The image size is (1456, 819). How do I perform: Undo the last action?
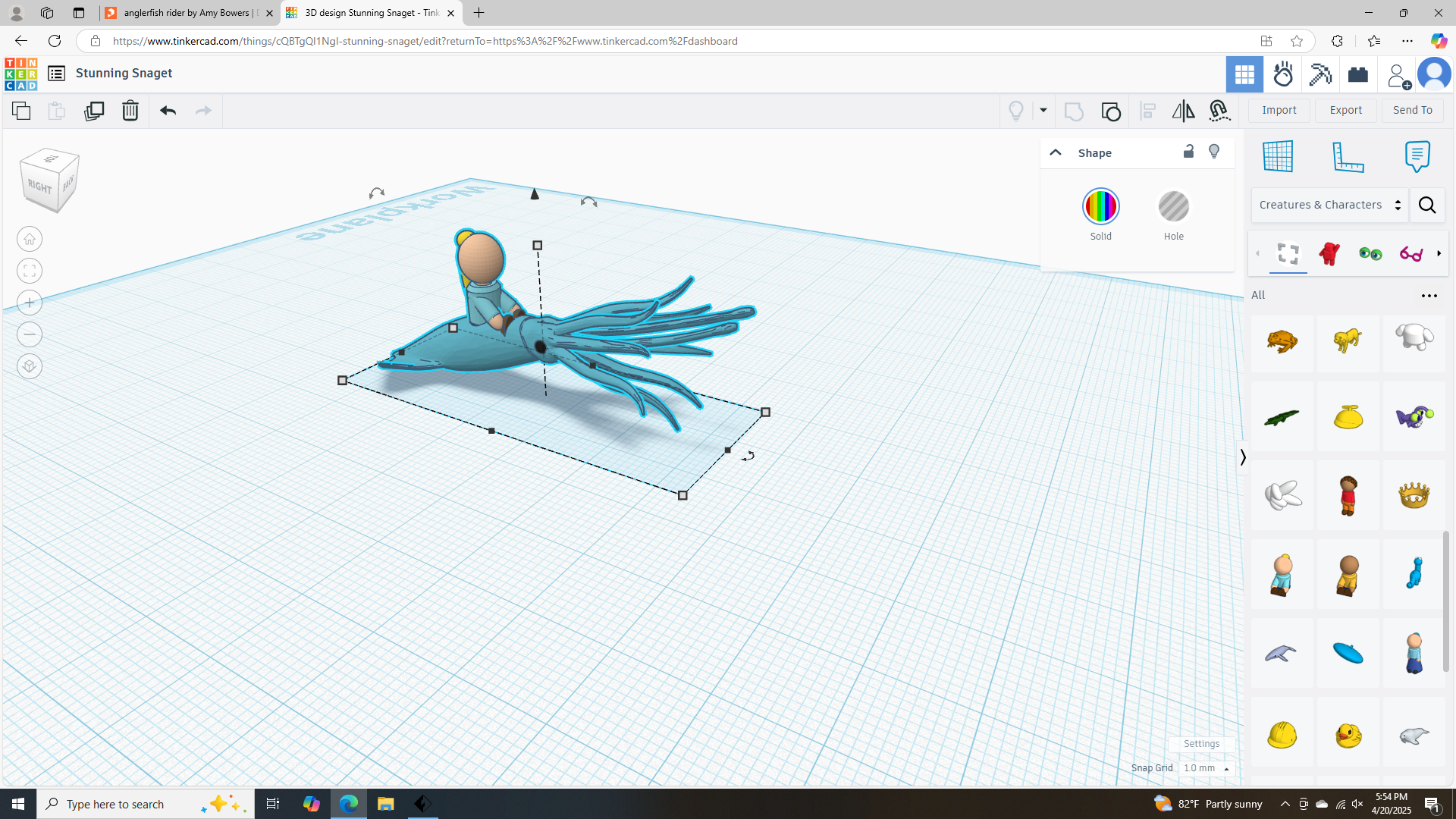click(168, 111)
